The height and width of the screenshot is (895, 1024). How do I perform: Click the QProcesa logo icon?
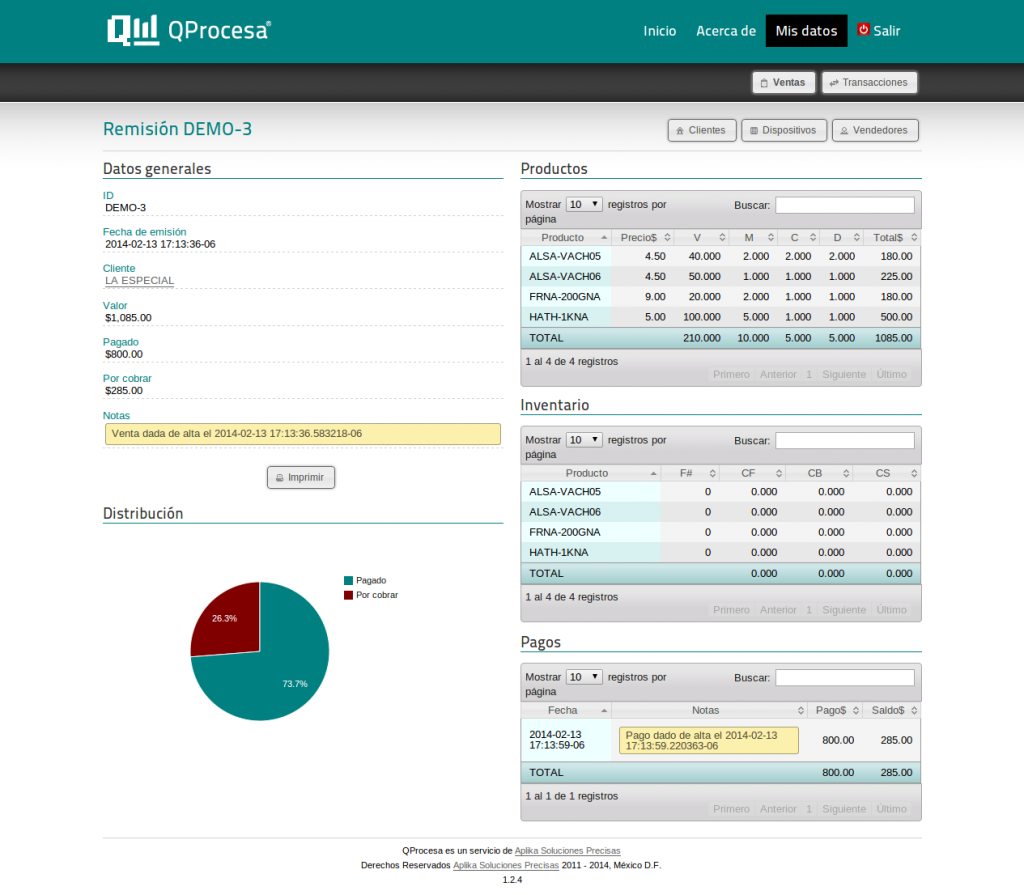133,30
